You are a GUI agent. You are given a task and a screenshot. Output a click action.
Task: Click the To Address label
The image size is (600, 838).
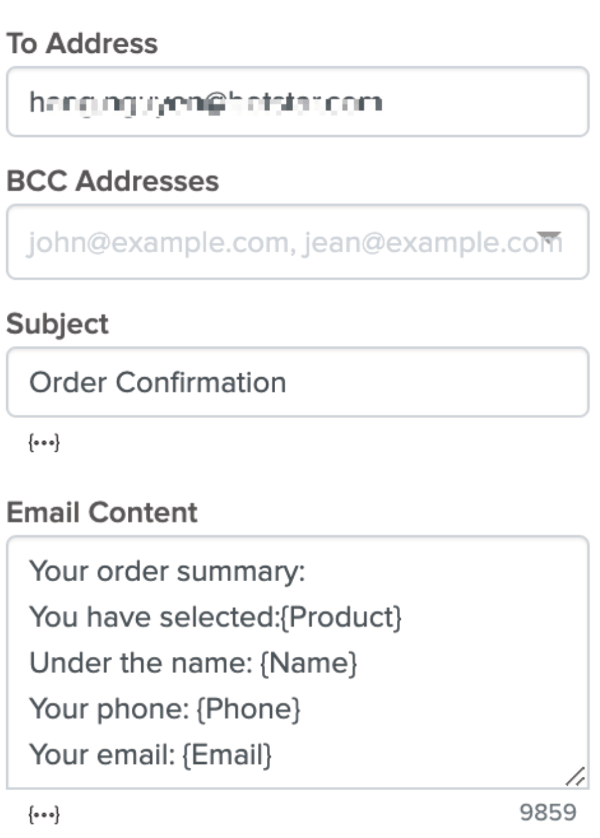pos(82,43)
